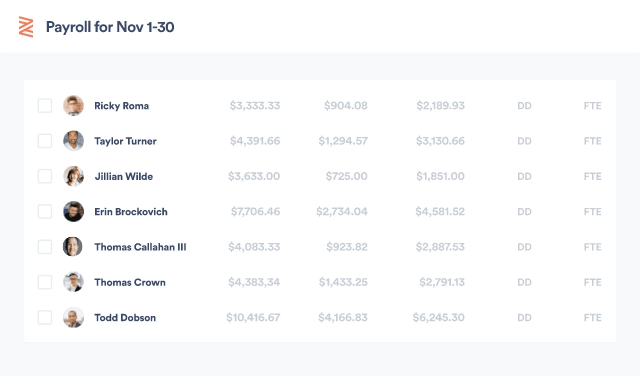Toggle checkbox for Thomas Callahan III
This screenshot has height=376, width=640.
click(45, 247)
